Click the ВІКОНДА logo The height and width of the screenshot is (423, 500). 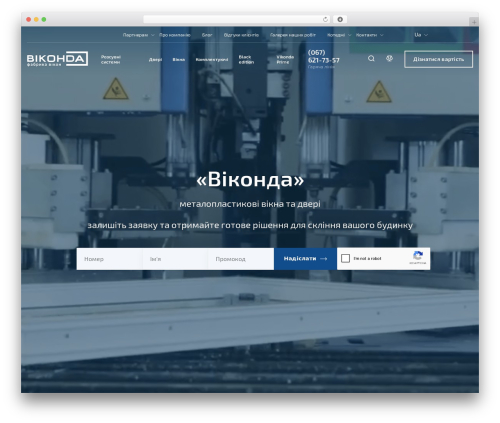(x=57, y=59)
